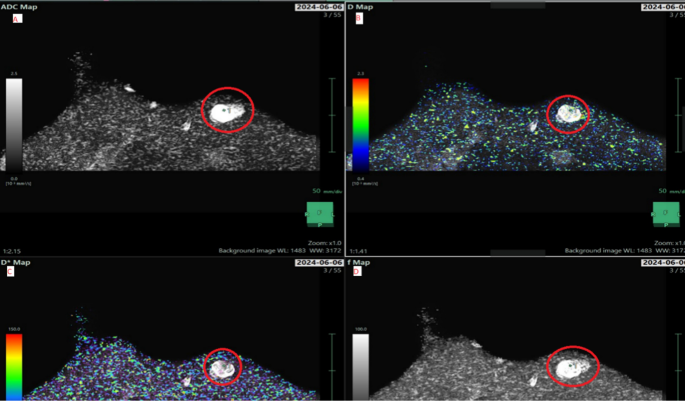Select the circled lesion in the ADC Map
The image size is (685, 401).
228,110
